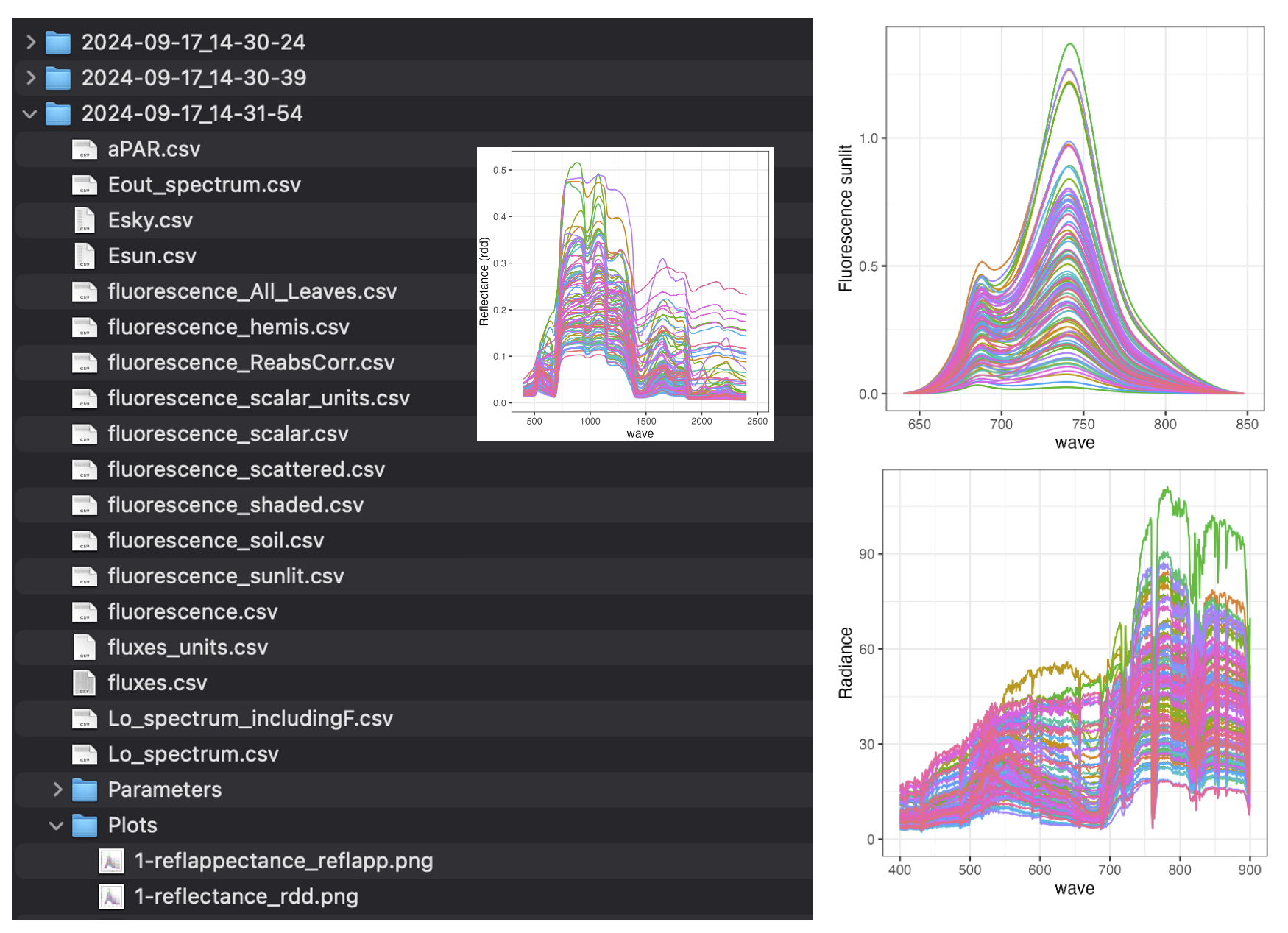Expand the Parameters folder
Screen dimensions: 1288x933
click(x=57, y=790)
